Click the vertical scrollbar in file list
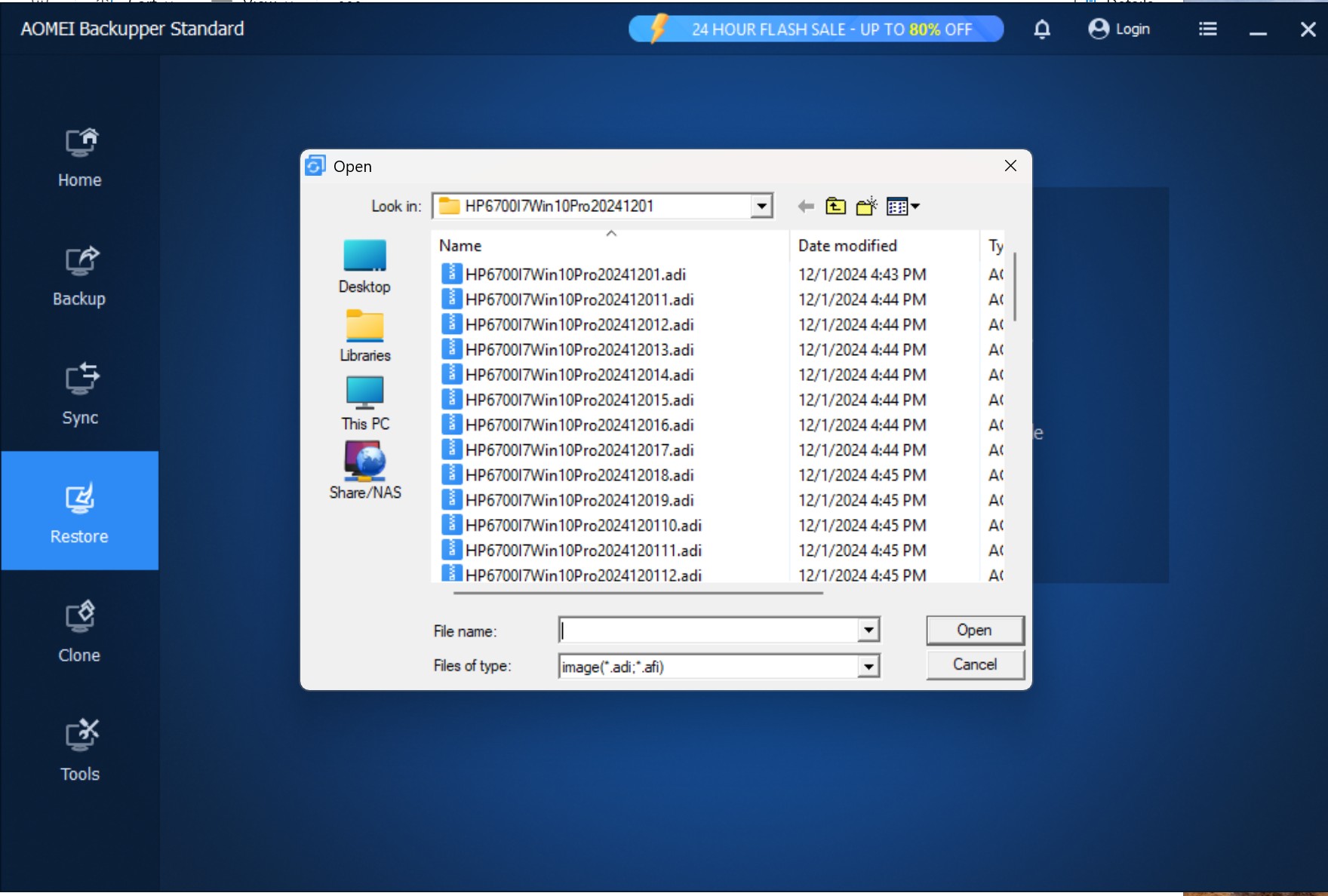Image resolution: width=1328 pixels, height=896 pixels. [x=1015, y=287]
